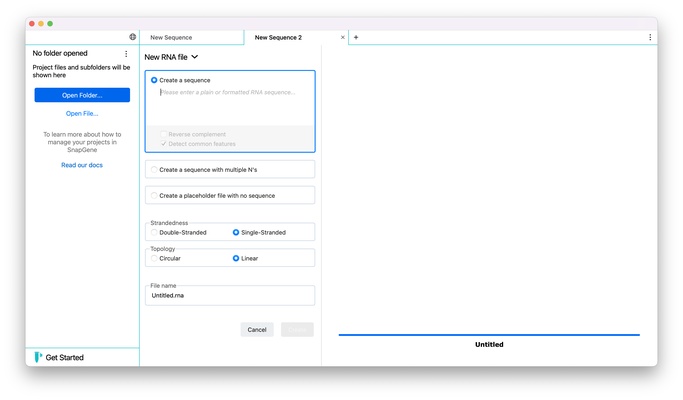Click the Get Started logo icon

tap(38, 357)
